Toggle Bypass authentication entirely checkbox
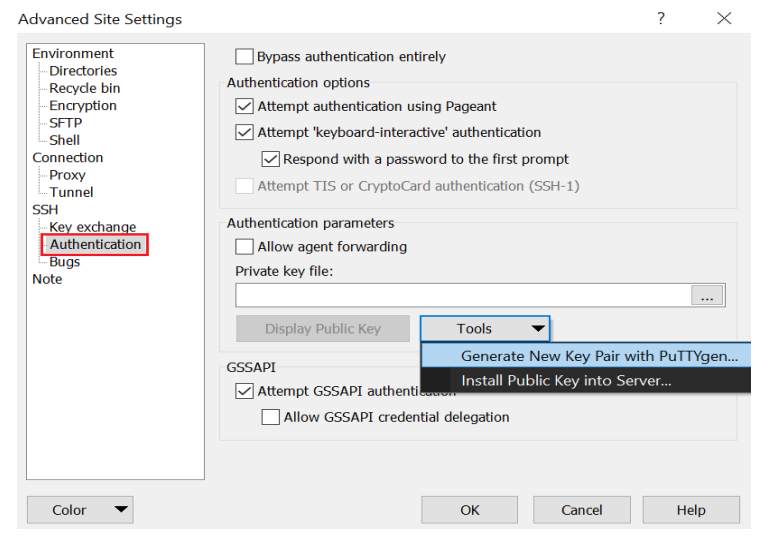The height and width of the screenshot is (542, 775). (x=244, y=56)
